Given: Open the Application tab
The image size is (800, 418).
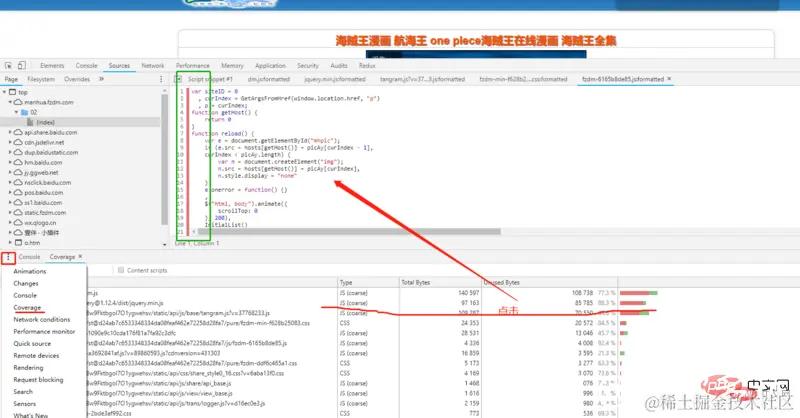Looking at the screenshot, I should point(270,66).
